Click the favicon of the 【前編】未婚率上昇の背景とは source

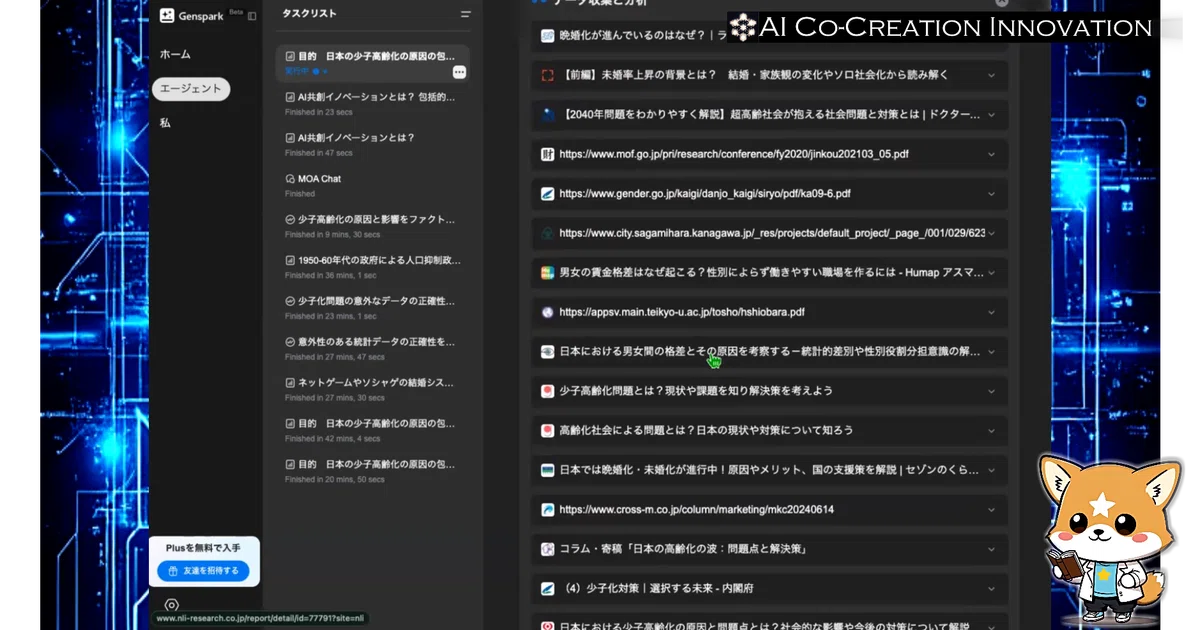pyautogui.click(x=547, y=75)
